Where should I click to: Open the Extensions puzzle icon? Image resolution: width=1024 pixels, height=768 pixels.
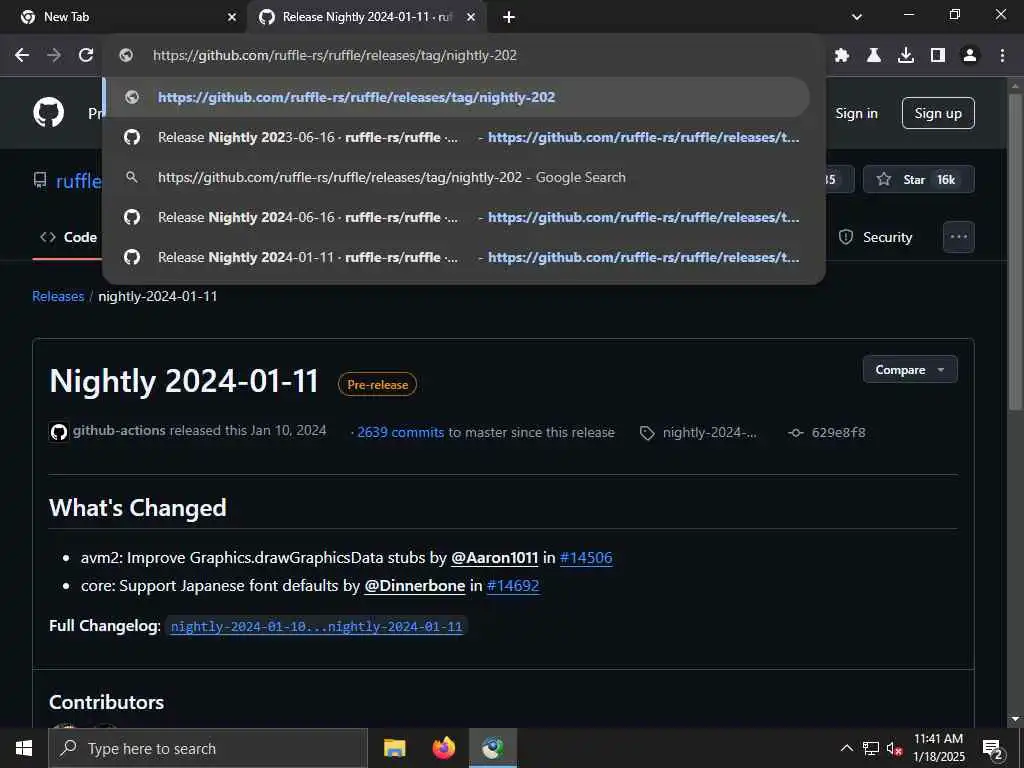pos(842,56)
